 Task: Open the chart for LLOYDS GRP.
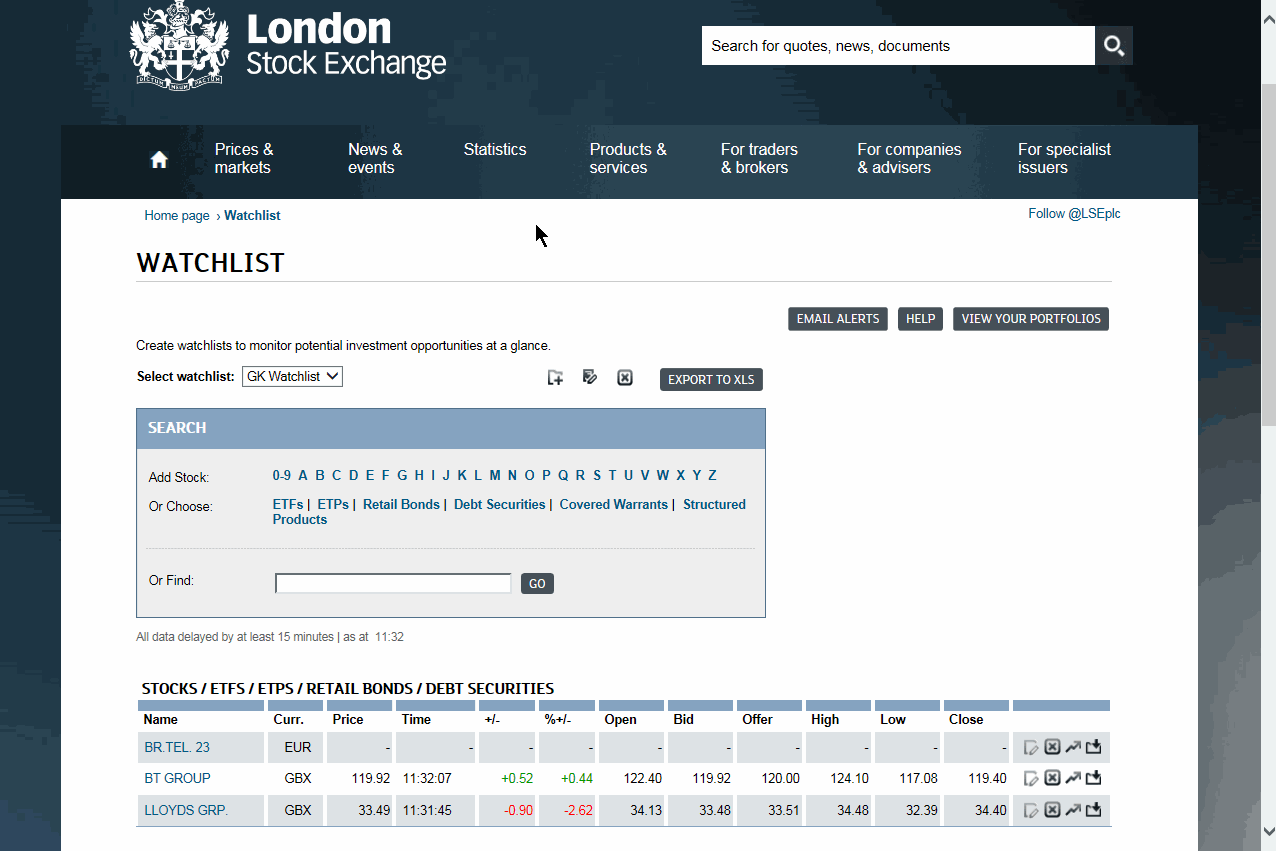click(x=1073, y=810)
